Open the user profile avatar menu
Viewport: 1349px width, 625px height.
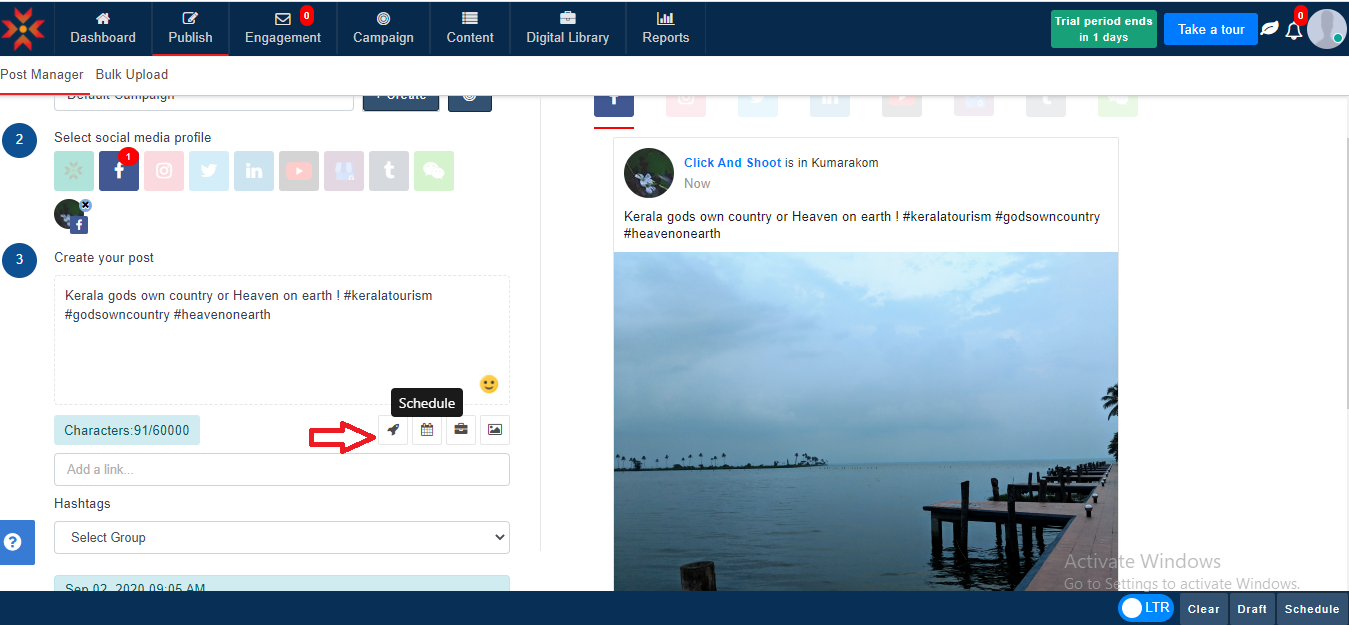(x=1326, y=29)
